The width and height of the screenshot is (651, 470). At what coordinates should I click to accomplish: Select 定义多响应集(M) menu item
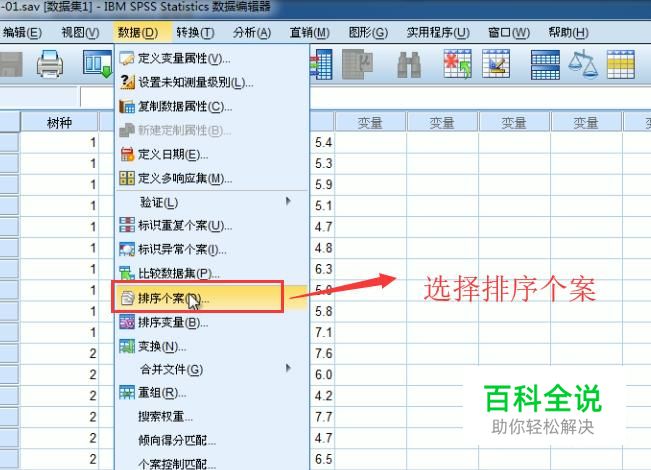212,179
